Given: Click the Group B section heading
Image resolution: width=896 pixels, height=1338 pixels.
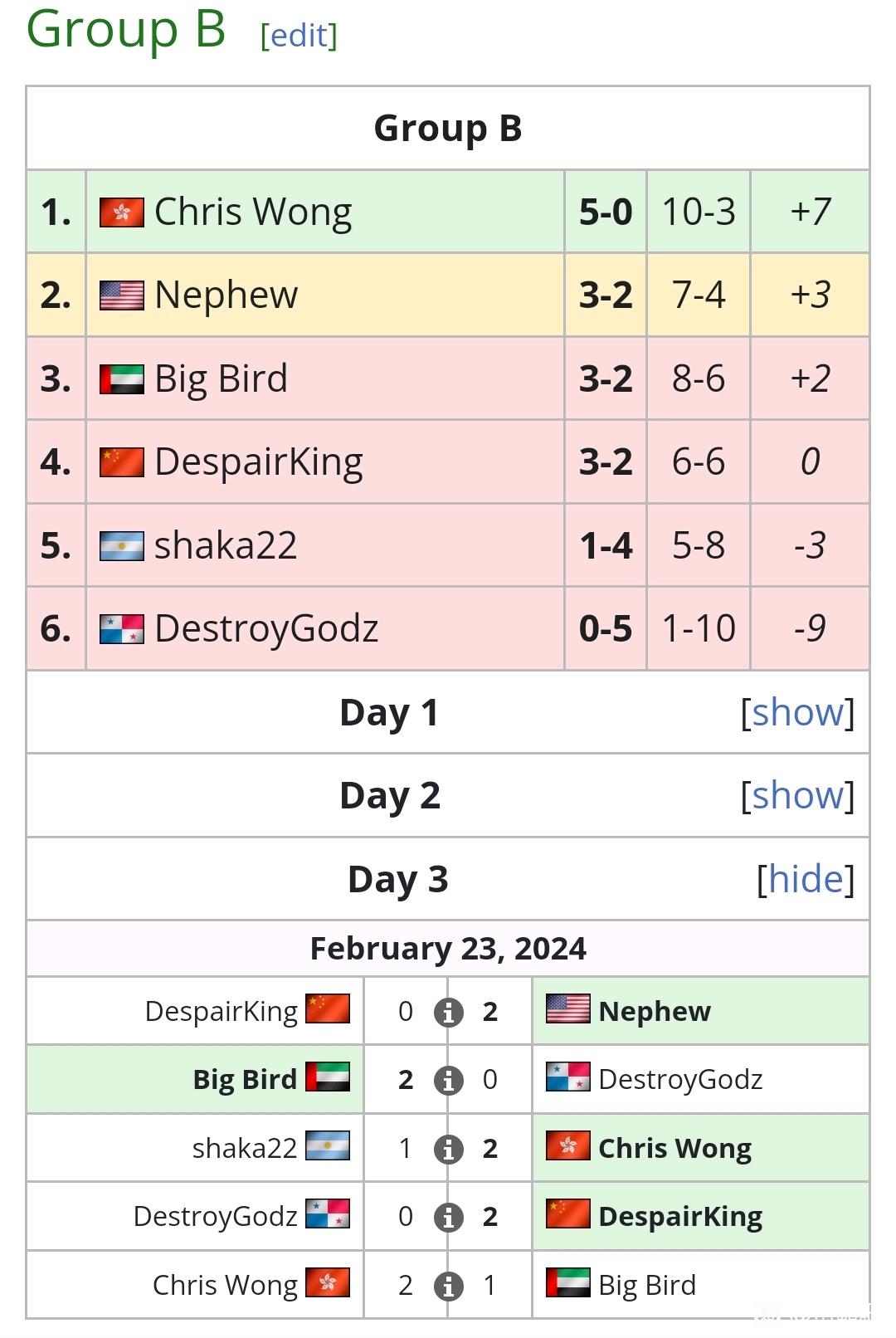Looking at the screenshot, I should [126, 28].
